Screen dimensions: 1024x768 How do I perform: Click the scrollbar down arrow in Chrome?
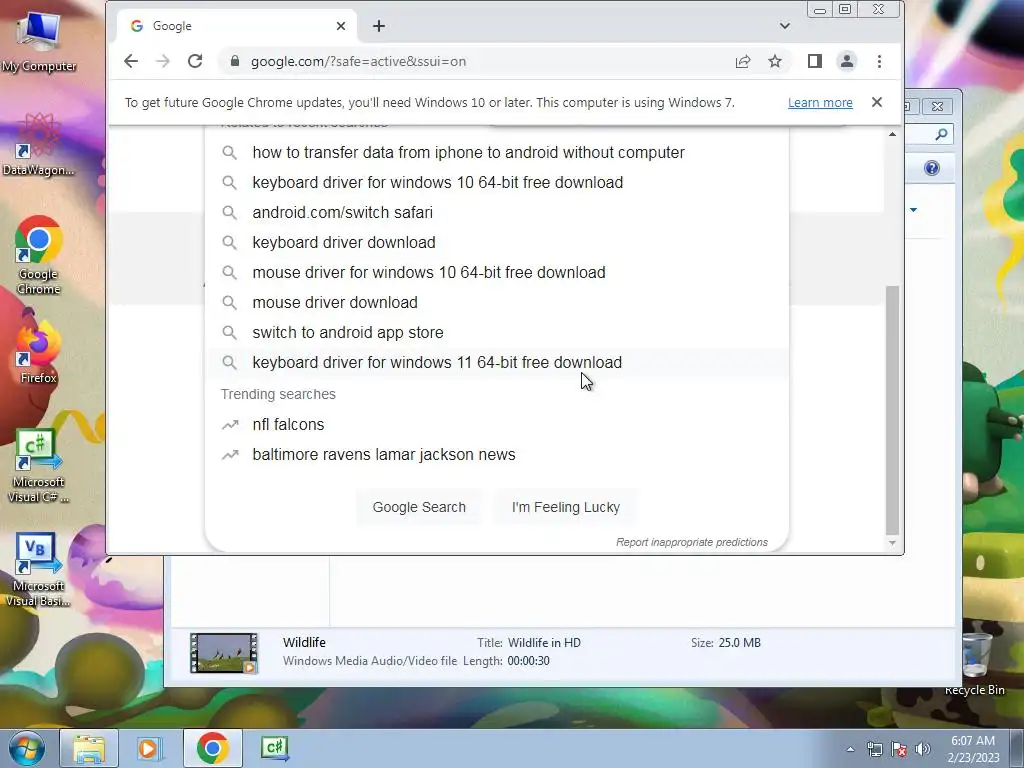click(892, 543)
